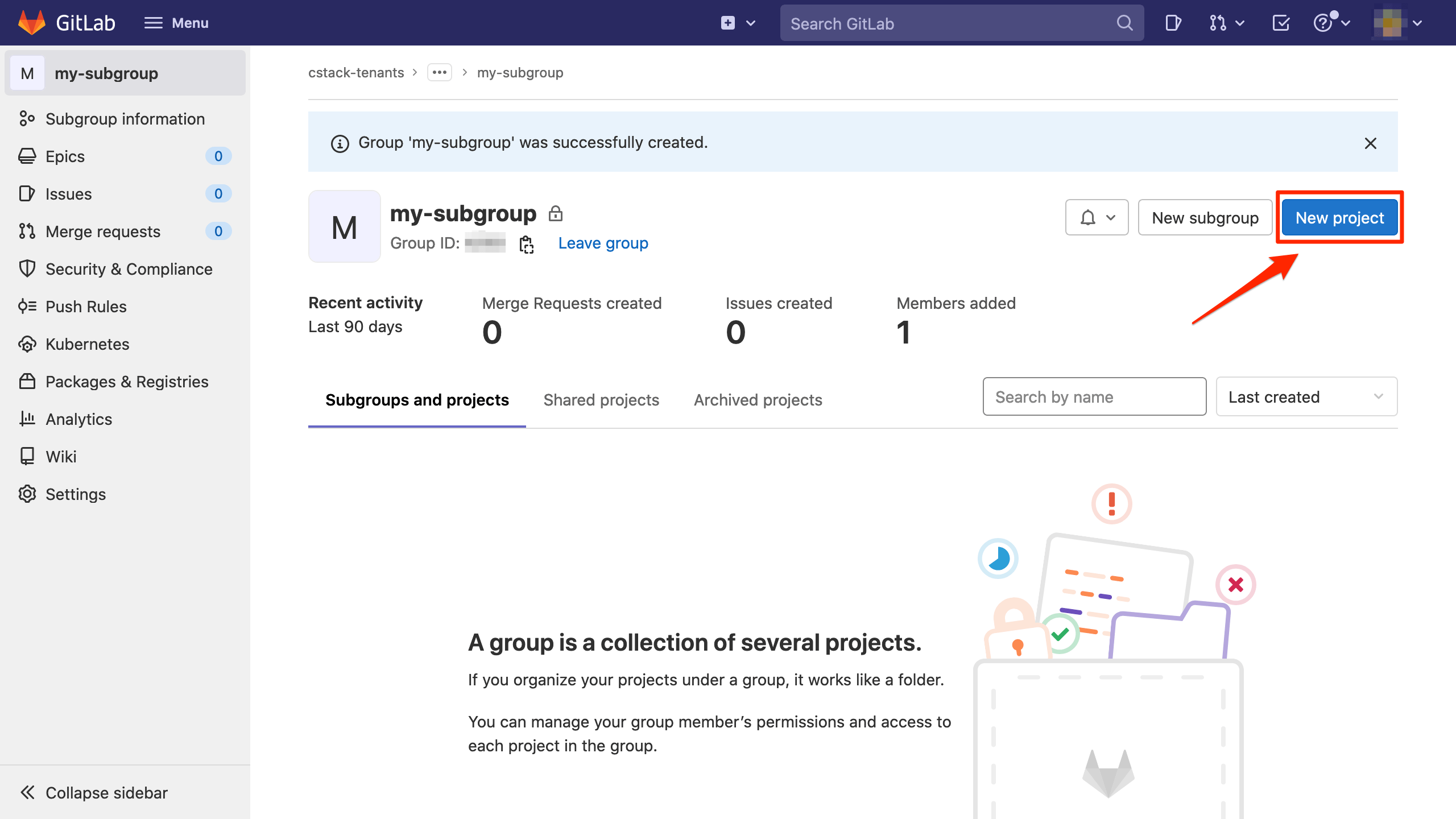Open the create new plus dropdown
The width and height of the screenshot is (1456, 819).
point(738,23)
